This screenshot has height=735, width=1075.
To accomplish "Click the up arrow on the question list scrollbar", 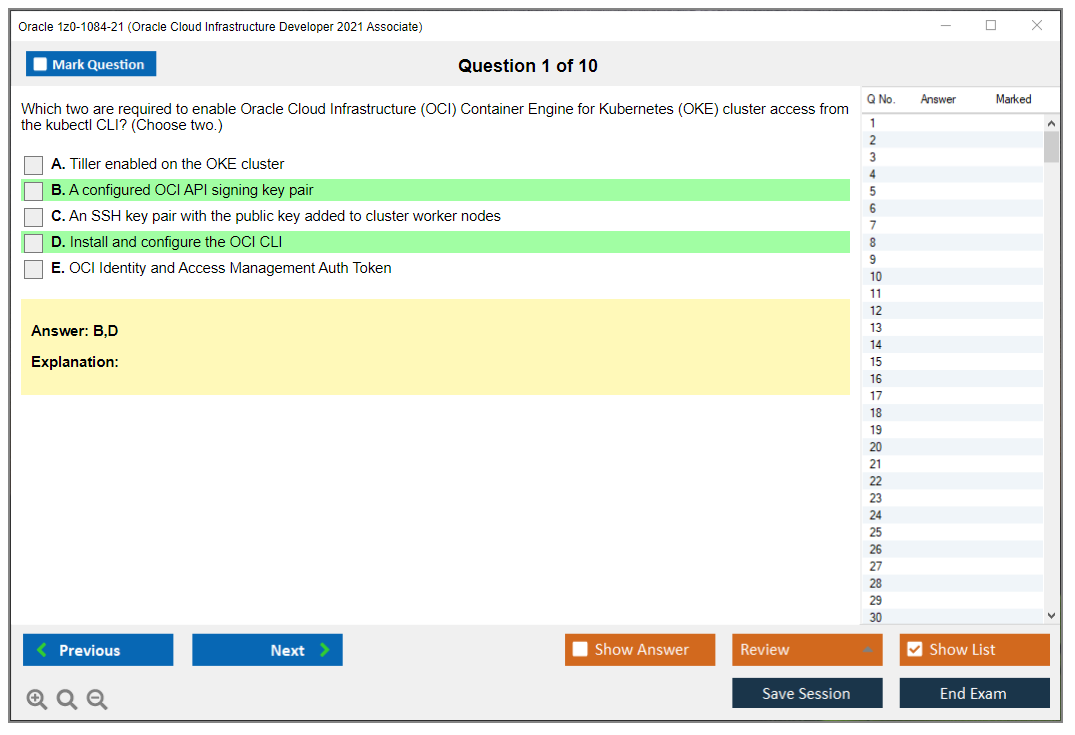I will 1051,122.
